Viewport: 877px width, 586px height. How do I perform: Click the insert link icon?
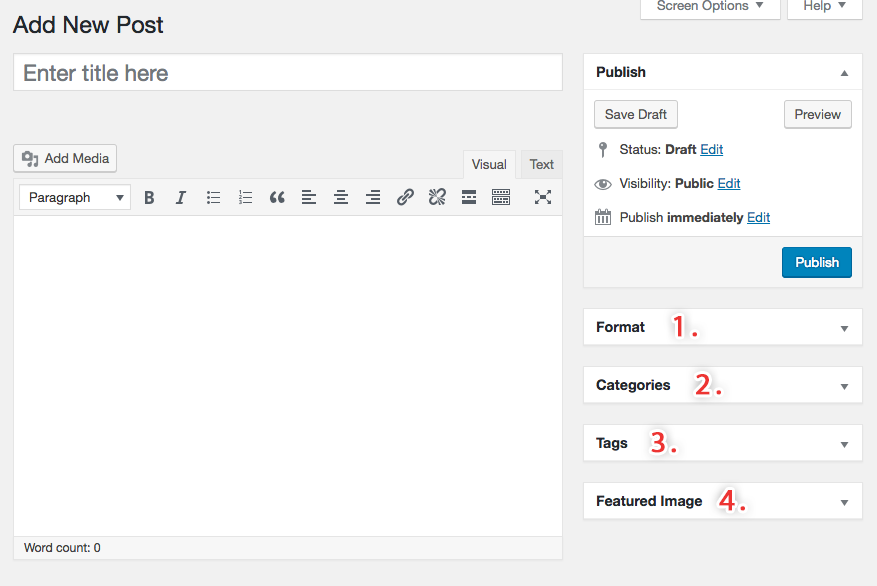[405, 198]
